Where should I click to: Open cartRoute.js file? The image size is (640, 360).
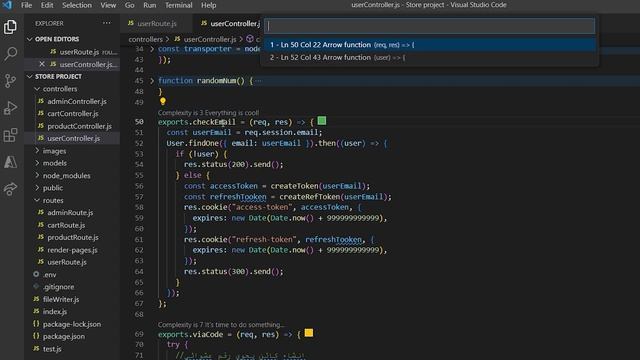72,225
